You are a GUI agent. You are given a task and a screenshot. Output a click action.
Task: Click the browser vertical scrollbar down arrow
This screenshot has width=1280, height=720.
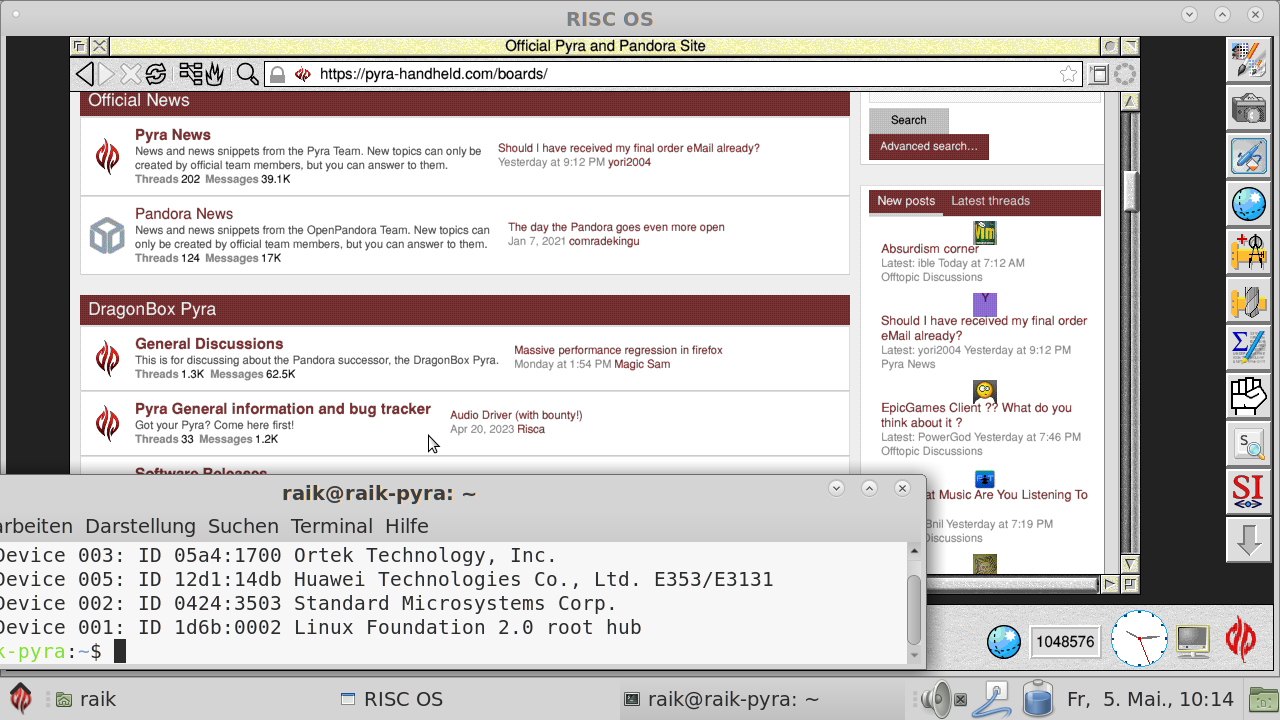coord(1130,564)
